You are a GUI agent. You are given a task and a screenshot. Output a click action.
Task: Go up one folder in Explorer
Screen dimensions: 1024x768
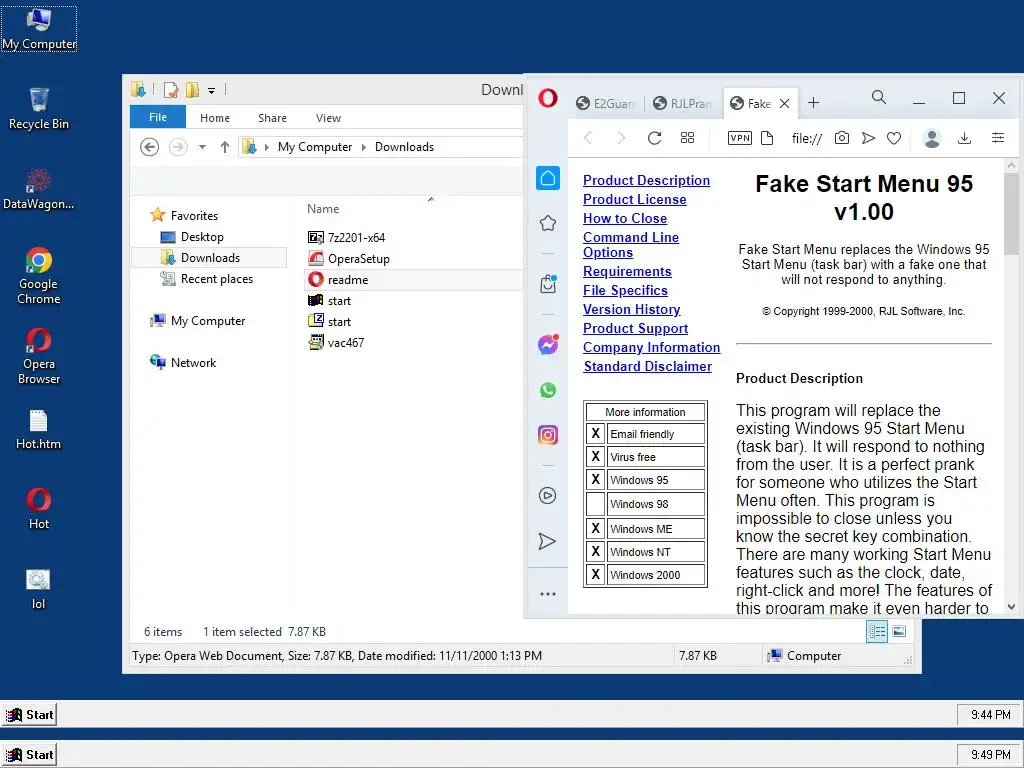point(225,147)
